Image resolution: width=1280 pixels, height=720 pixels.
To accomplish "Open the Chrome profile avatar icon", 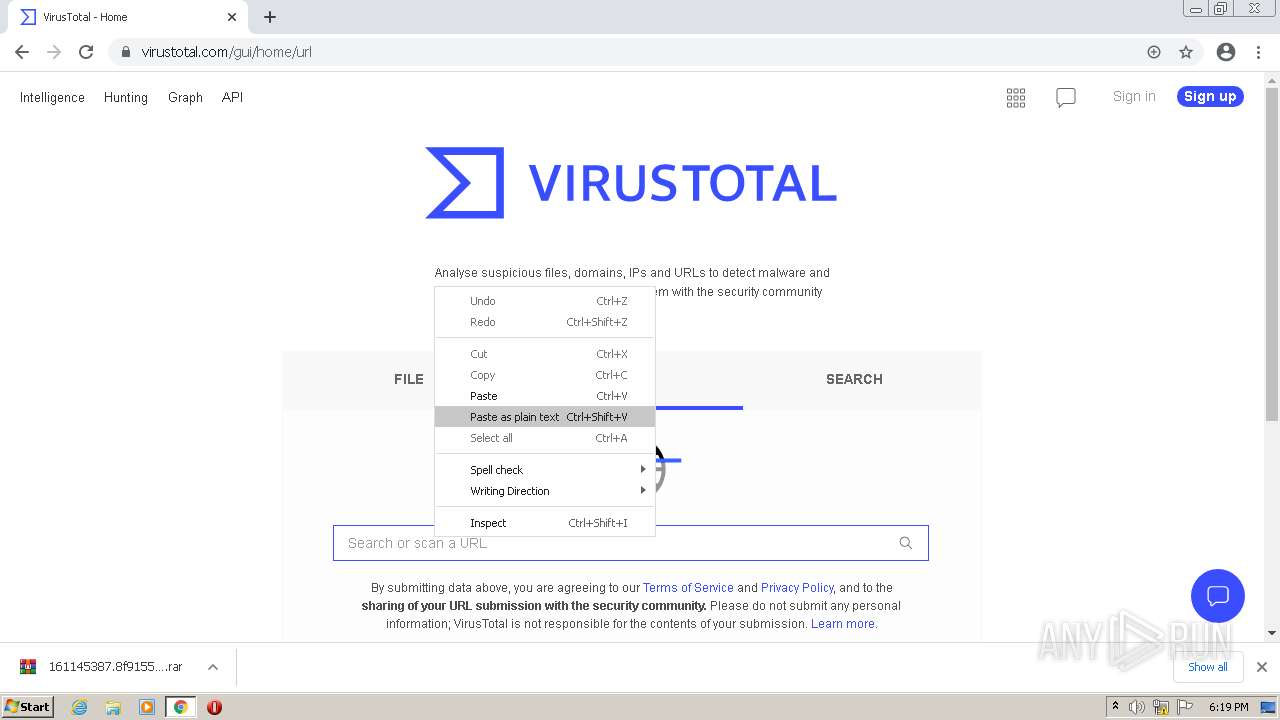I will coord(1226,52).
